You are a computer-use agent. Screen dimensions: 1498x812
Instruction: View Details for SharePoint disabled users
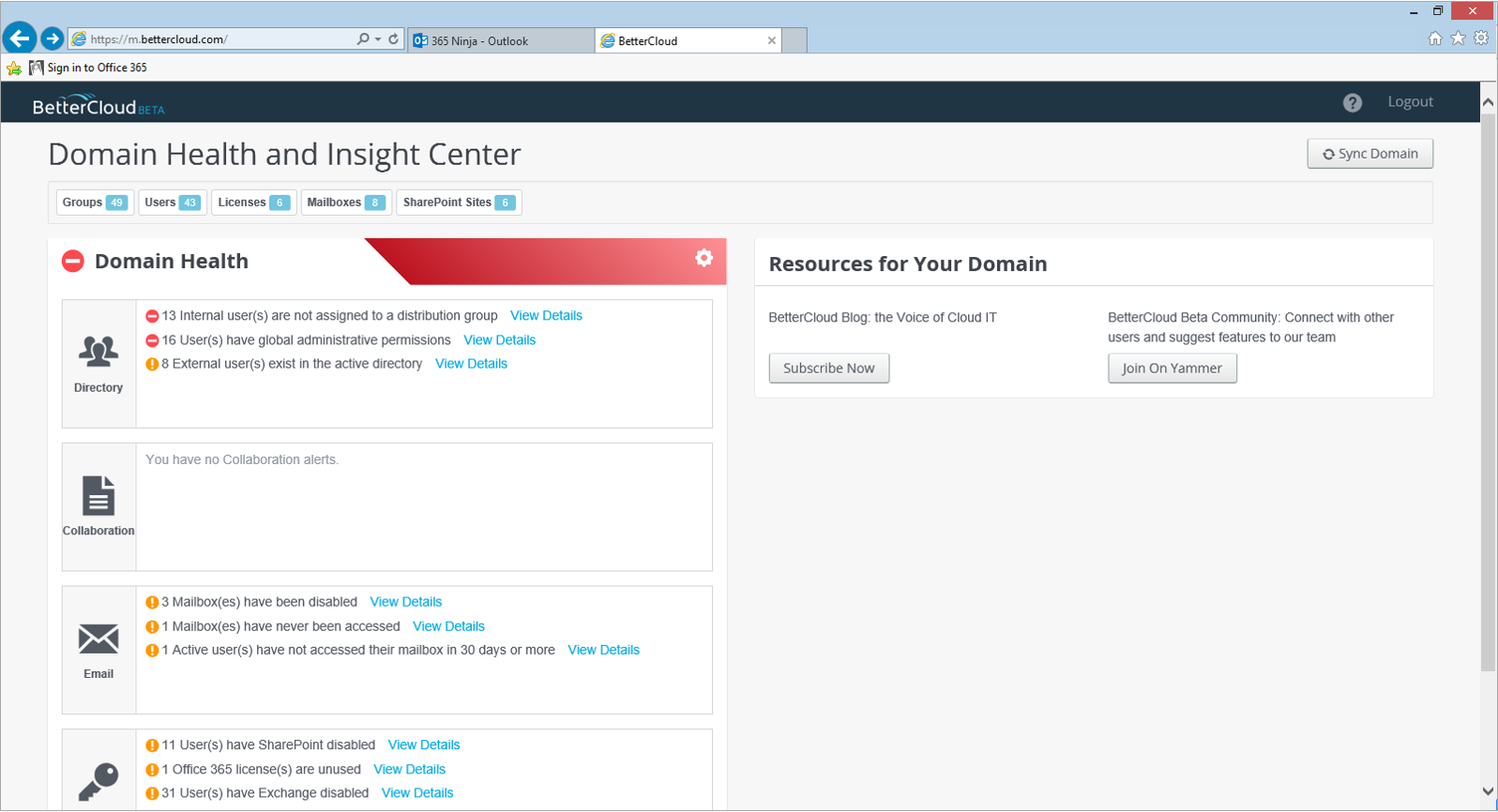click(424, 745)
